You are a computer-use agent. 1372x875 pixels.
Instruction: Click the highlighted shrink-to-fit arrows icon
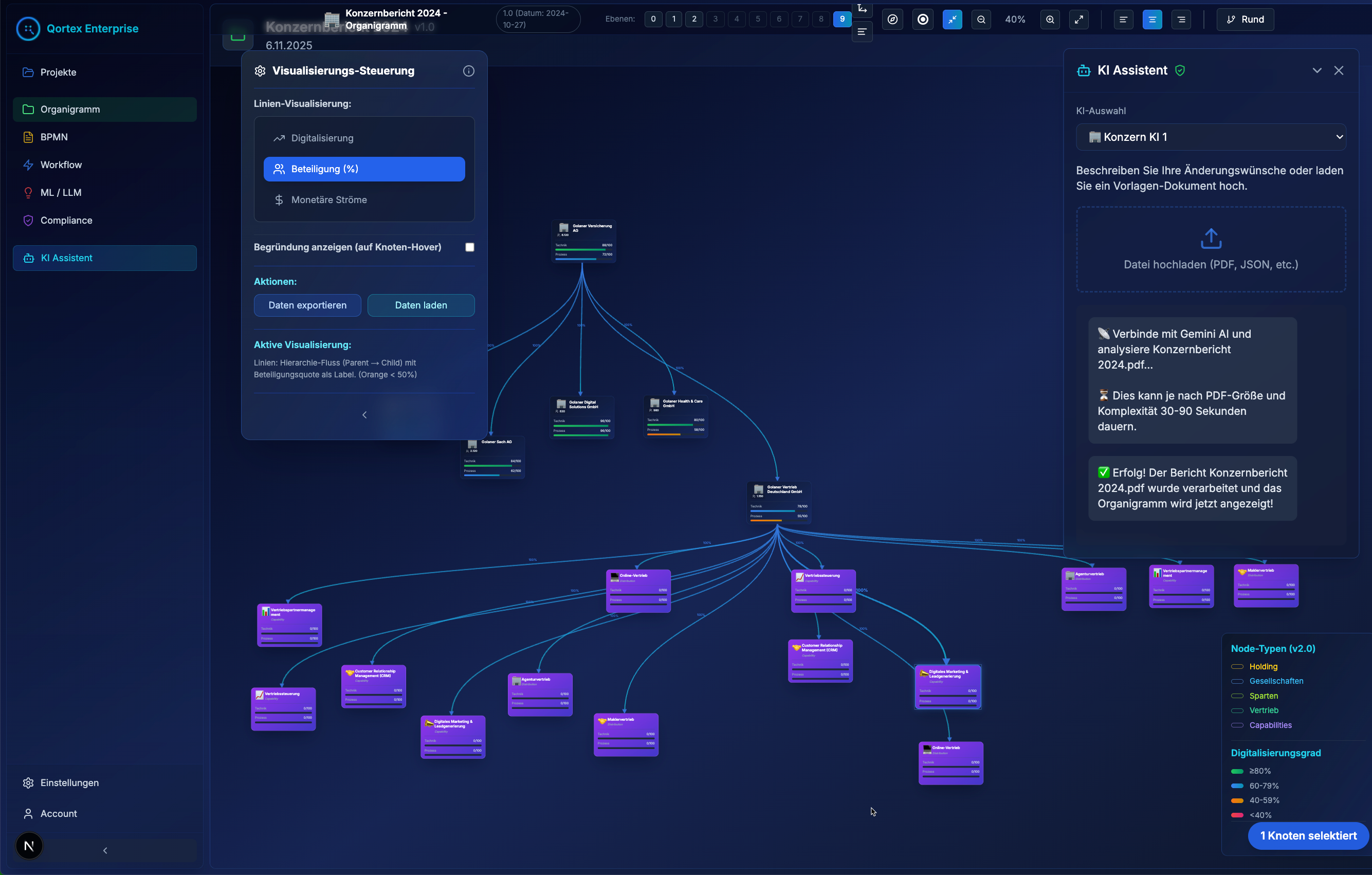[952, 20]
